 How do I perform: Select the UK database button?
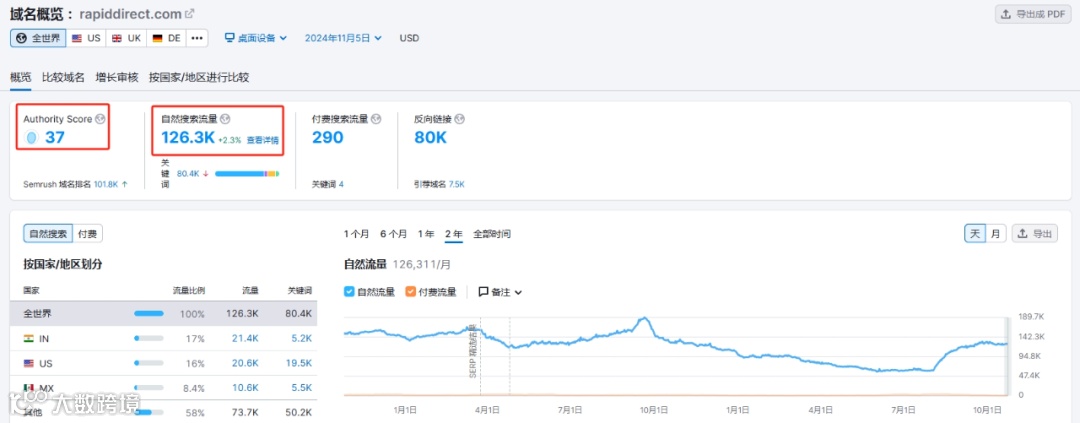[126, 38]
